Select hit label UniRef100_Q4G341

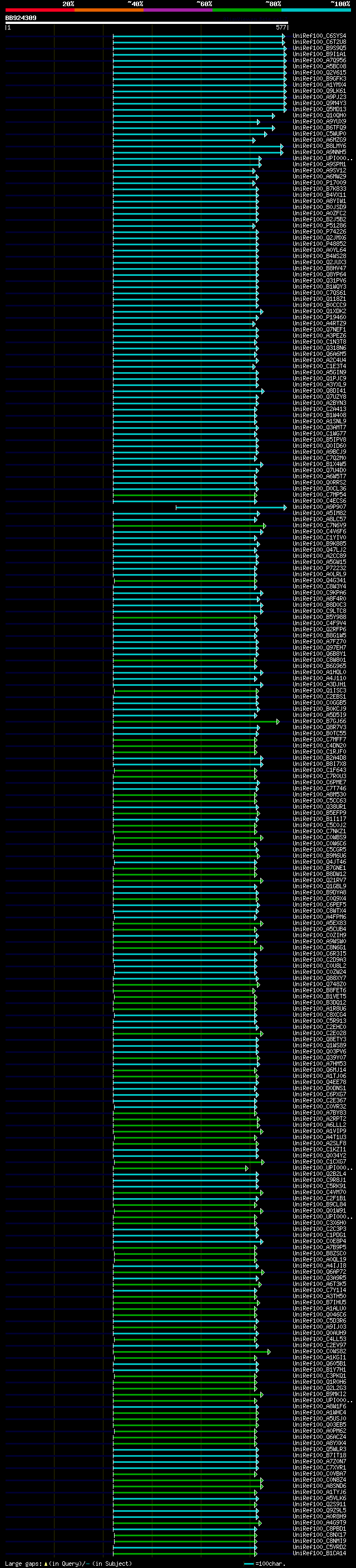click(319, 581)
